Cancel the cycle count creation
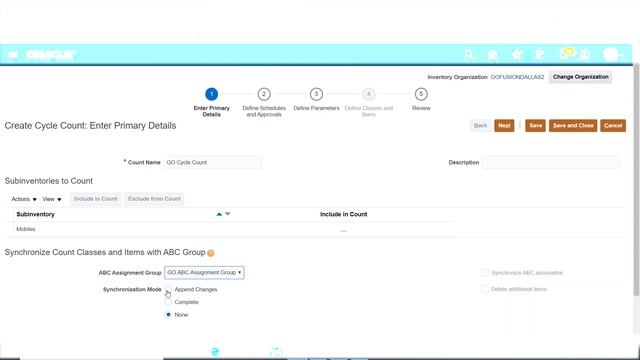The height and width of the screenshot is (360, 640). click(x=613, y=126)
